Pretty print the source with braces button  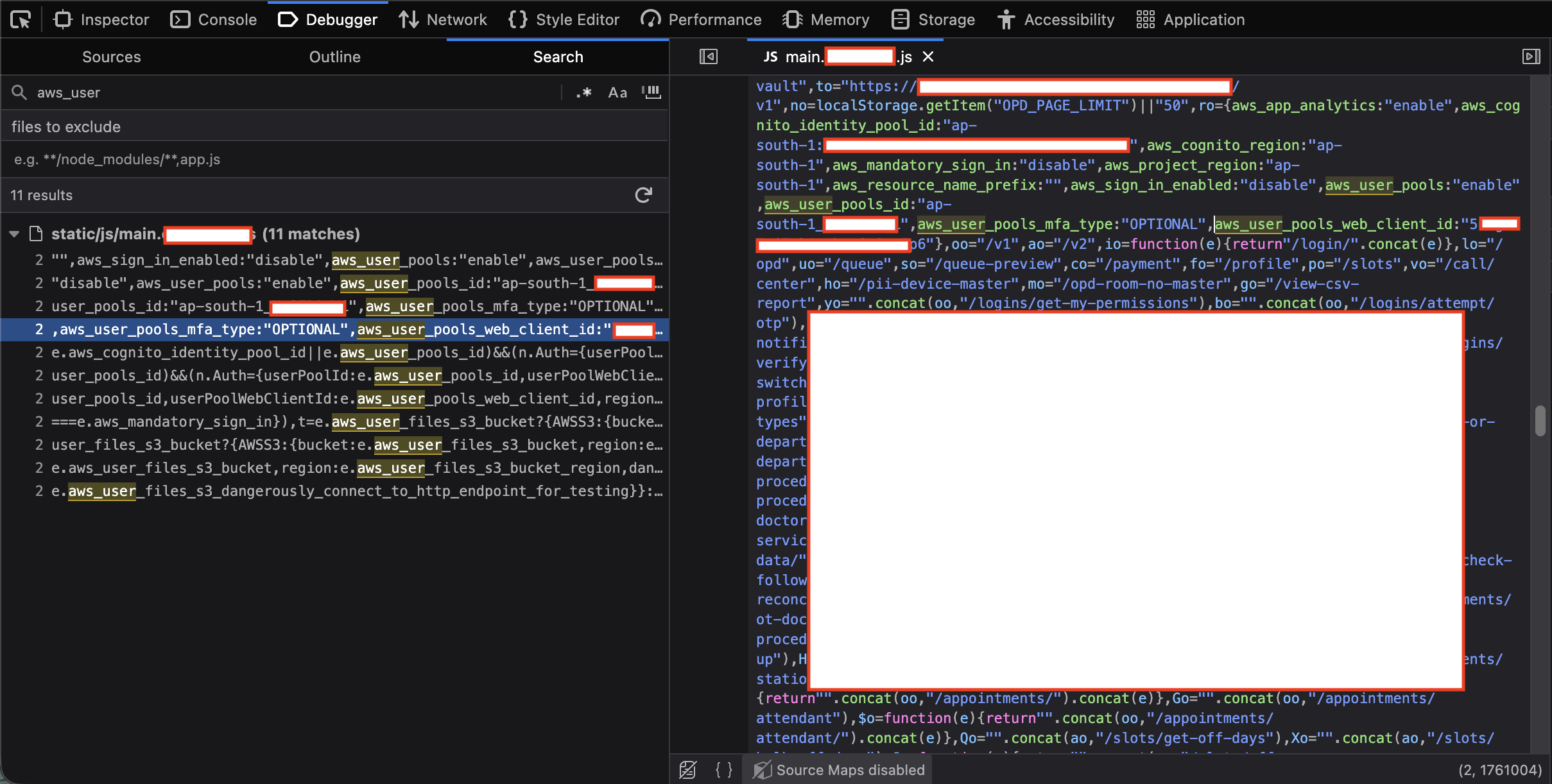pos(724,770)
